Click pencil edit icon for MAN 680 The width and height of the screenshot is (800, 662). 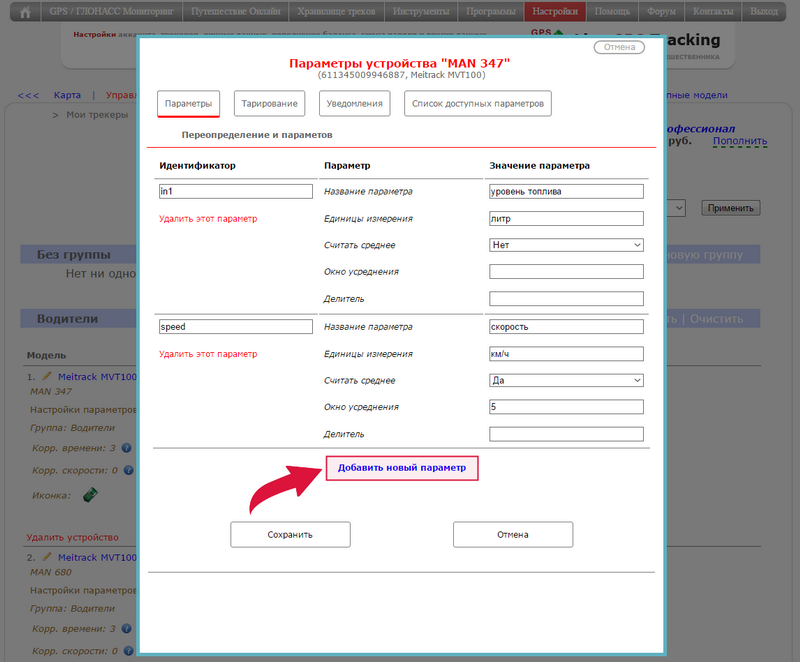tap(46, 556)
